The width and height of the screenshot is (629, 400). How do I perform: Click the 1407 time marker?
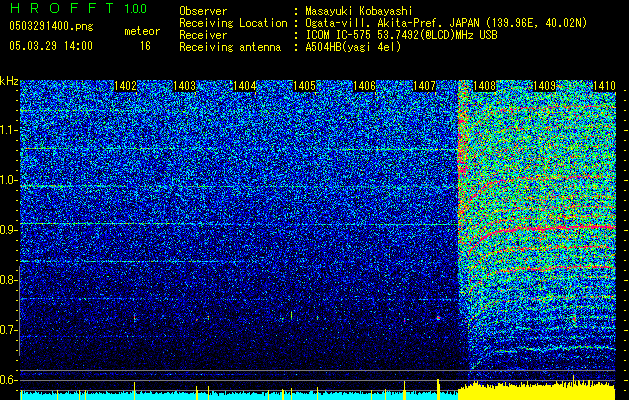tap(424, 86)
